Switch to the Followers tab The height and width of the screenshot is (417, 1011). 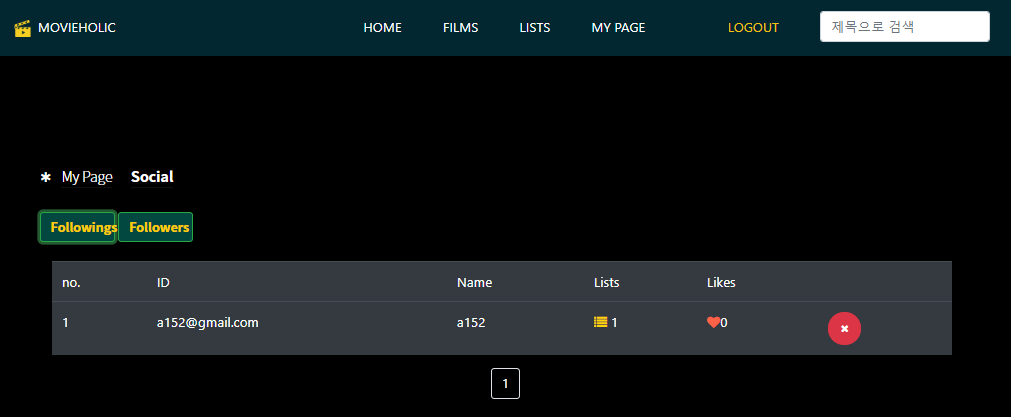coord(155,227)
